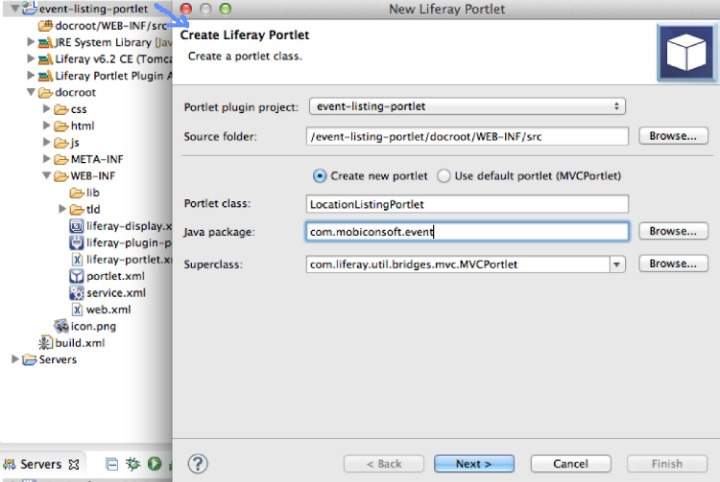Click the portlet.xml file icon
Image resolution: width=720 pixels, height=482 pixels.
(x=76, y=276)
